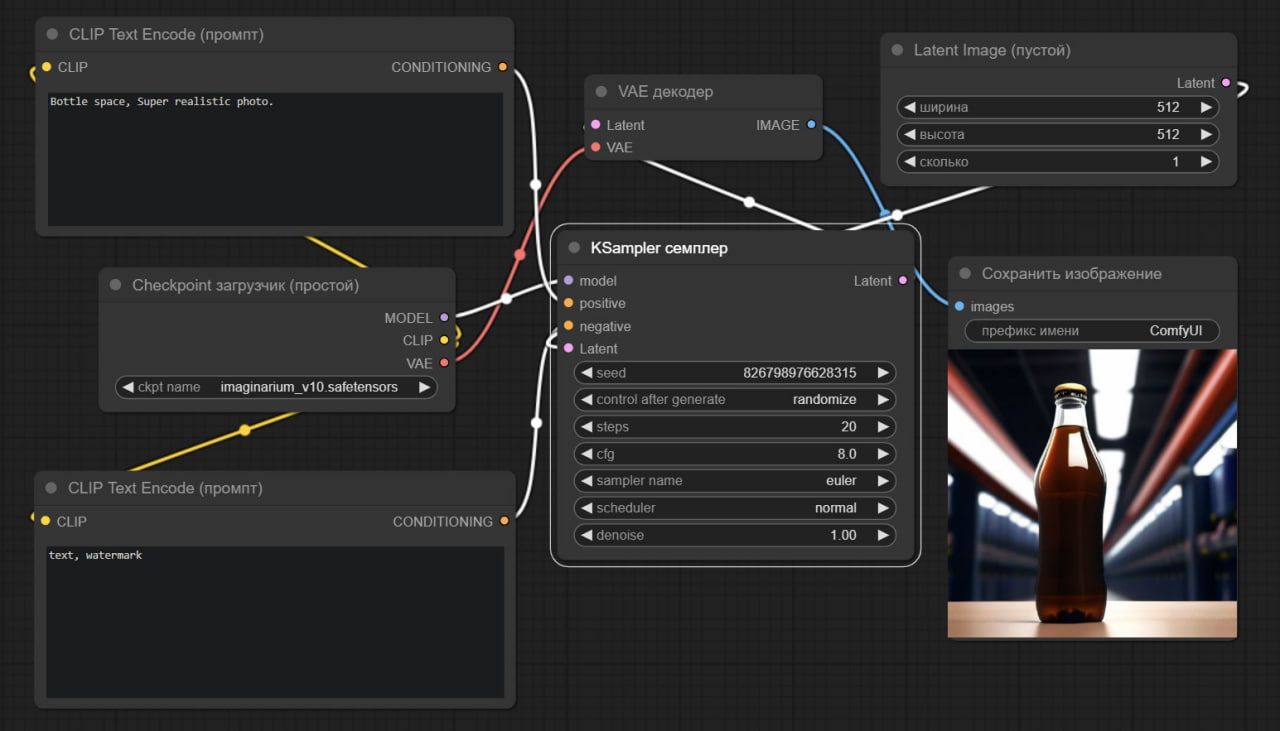Click the KSampler positive input socket
Screen dimensions: 1280x731
click(568, 303)
